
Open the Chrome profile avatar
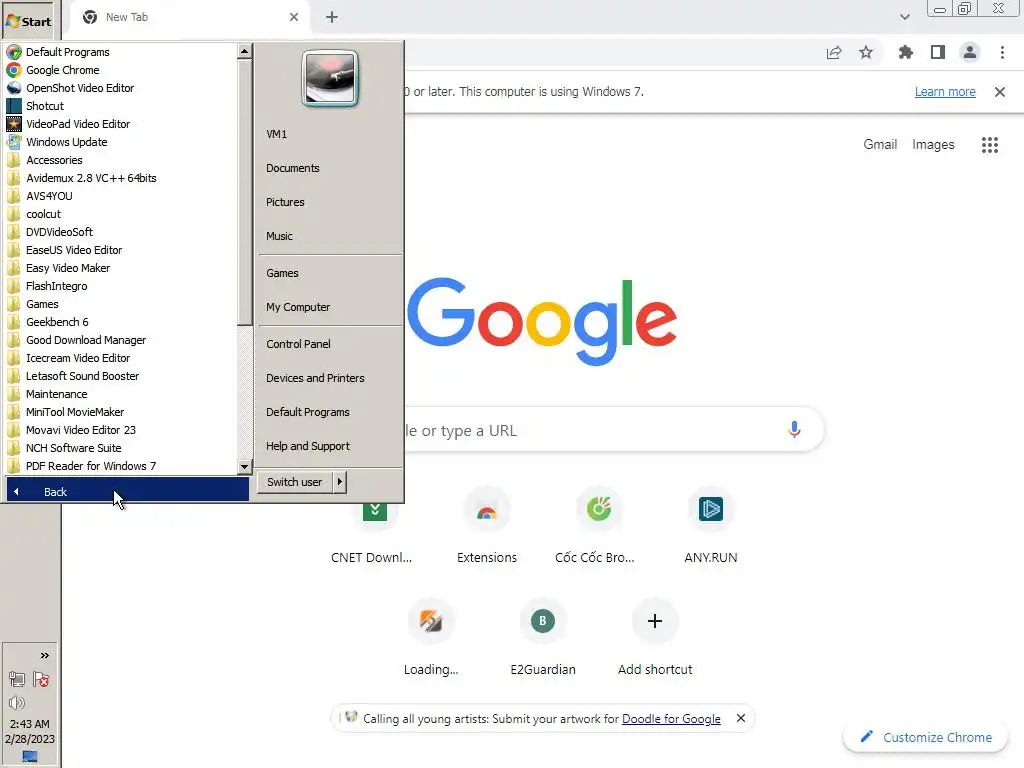point(970,52)
